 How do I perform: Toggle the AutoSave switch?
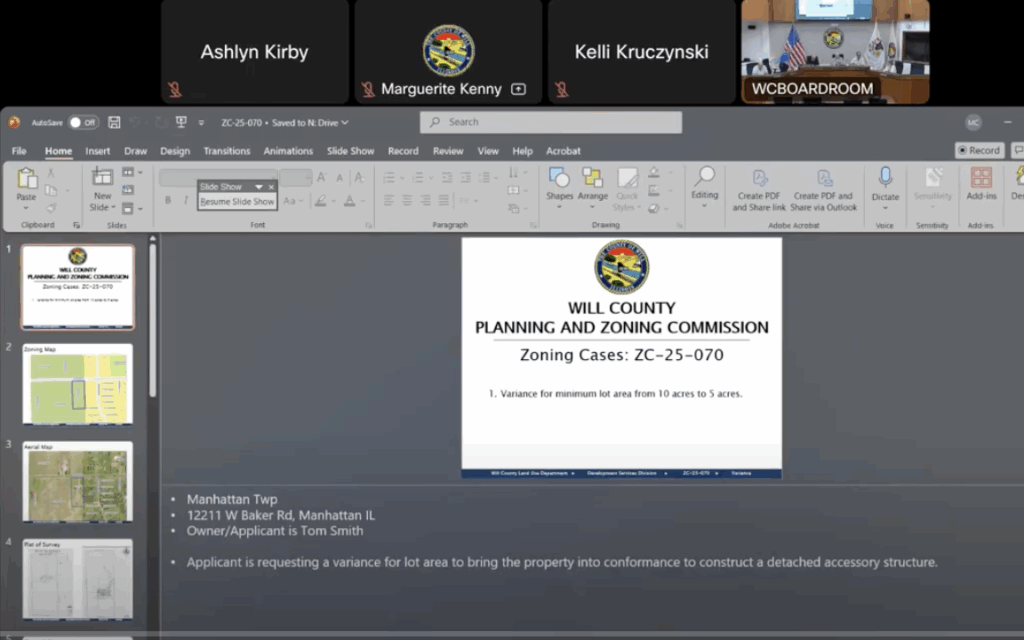tap(83, 122)
